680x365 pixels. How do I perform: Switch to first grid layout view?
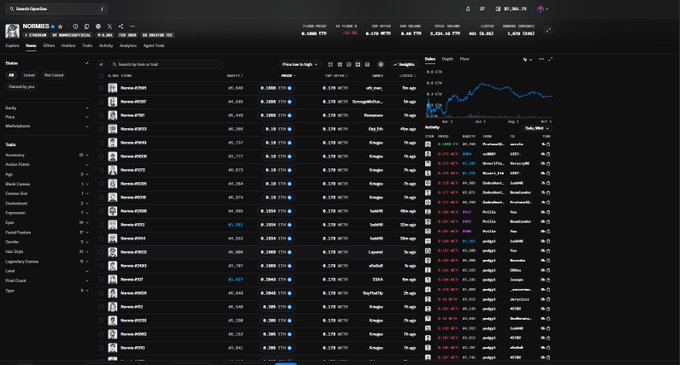(330, 64)
